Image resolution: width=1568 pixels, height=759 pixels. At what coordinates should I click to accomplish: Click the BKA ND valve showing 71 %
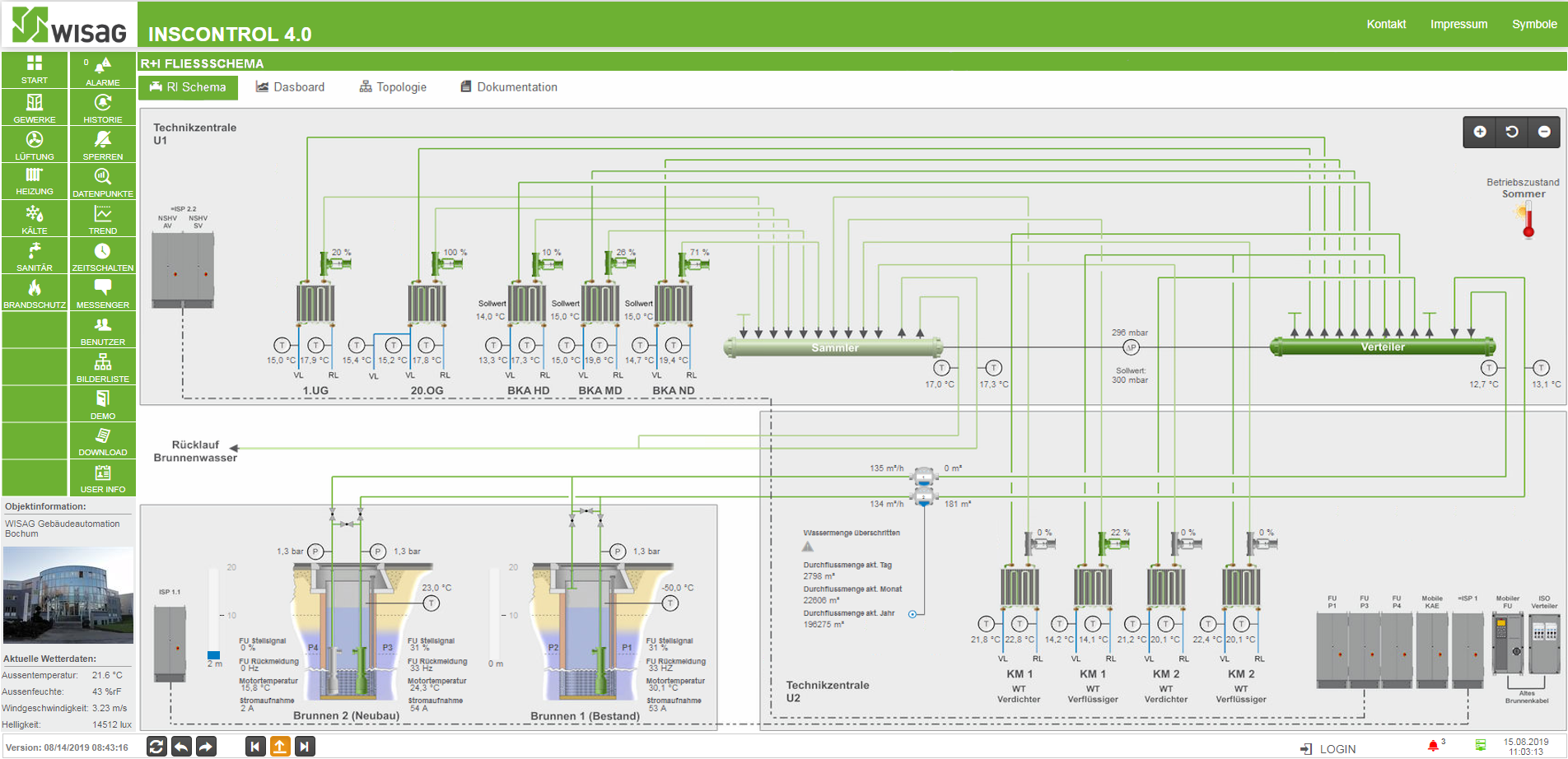[693, 263]
